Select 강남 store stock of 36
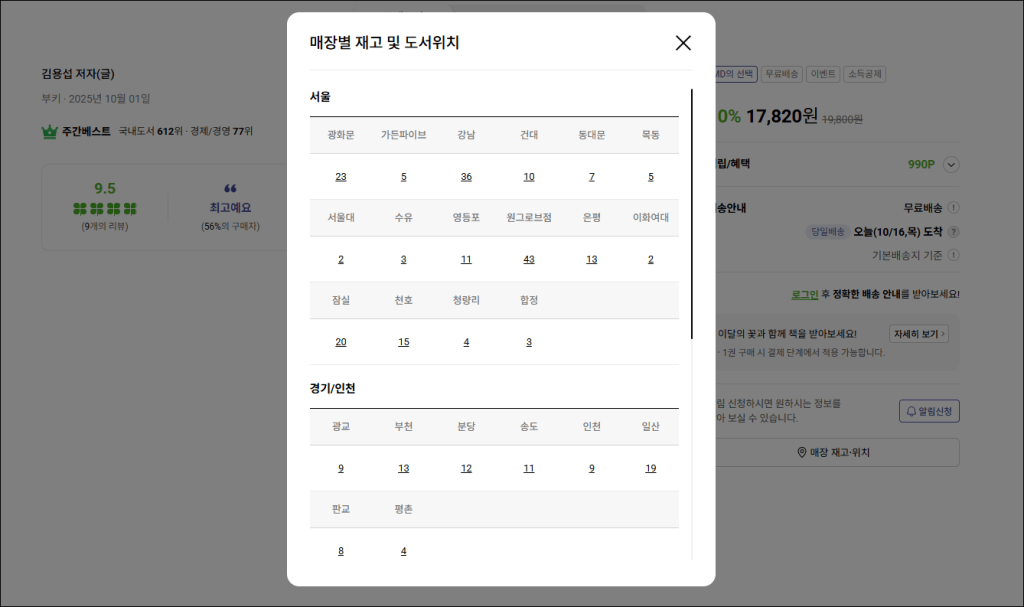 click(466, 177)
